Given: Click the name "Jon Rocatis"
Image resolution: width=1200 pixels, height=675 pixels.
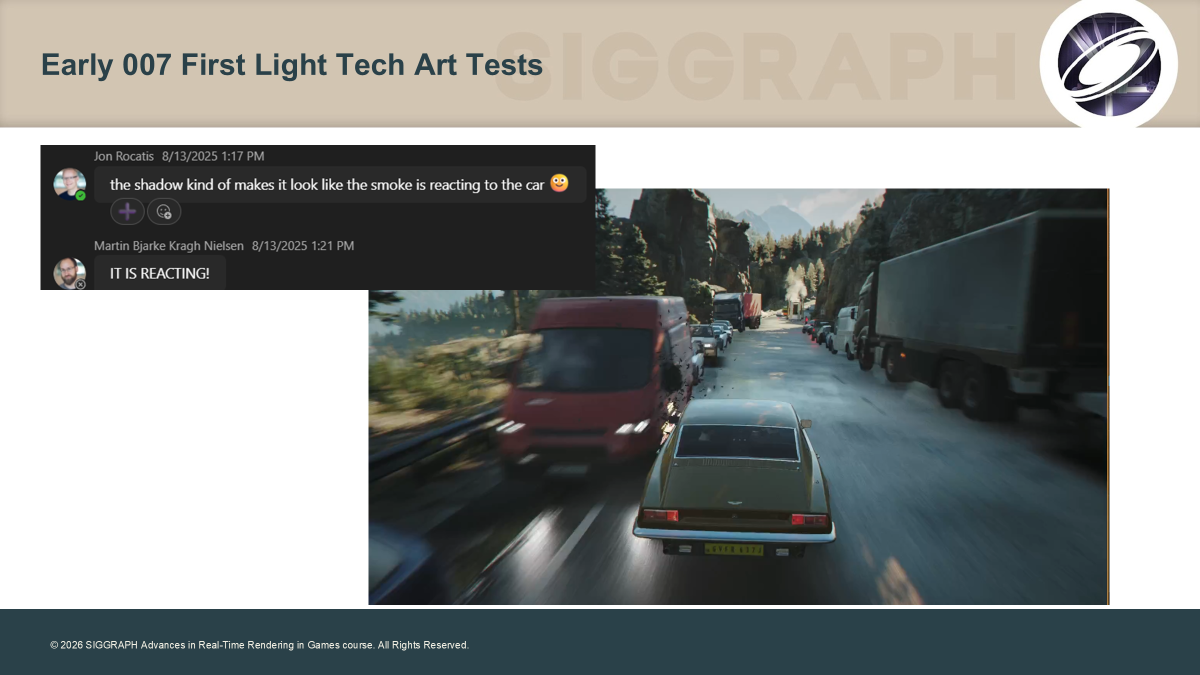Looking at the screenshot, I should (124, 157).
